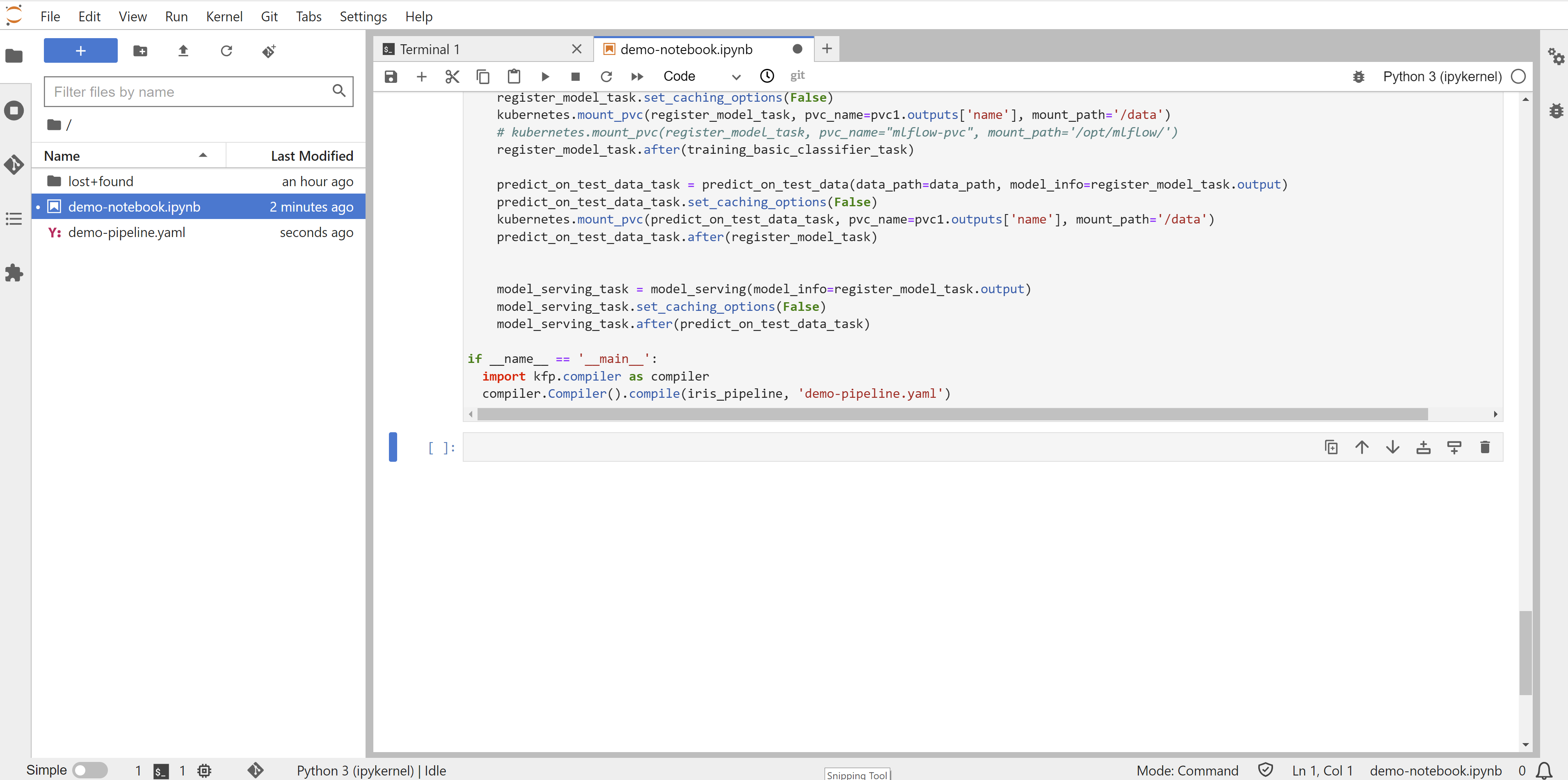Insert a cell below with the plus icon

point(421,77)
